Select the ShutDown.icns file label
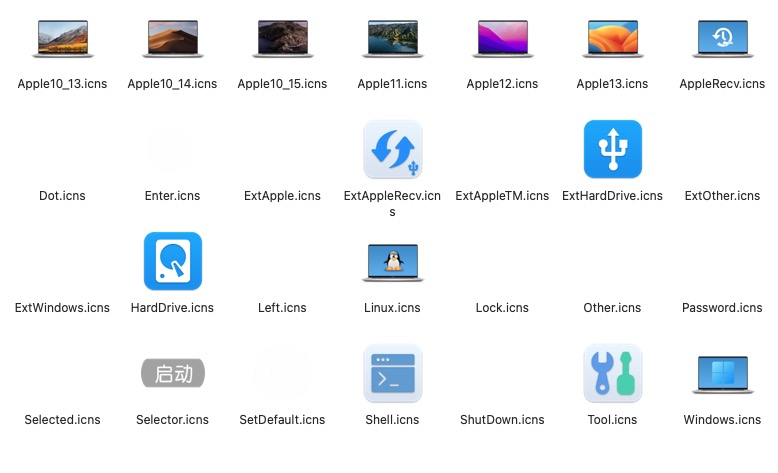This screenshot has width=778, height=473. (x=502, y=420)
